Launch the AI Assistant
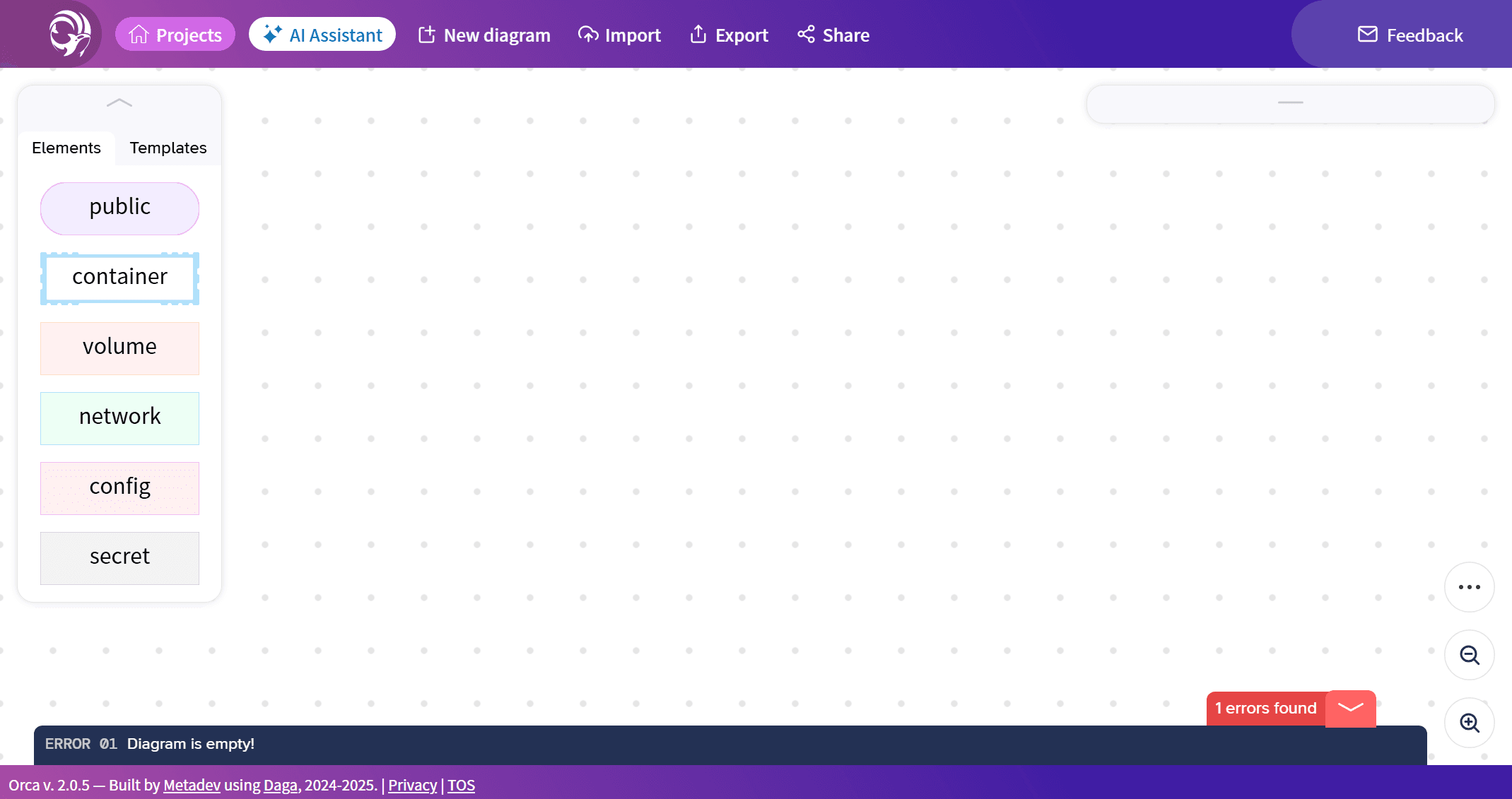Viewport: 1512px width, 799px height. click(322, 35)
